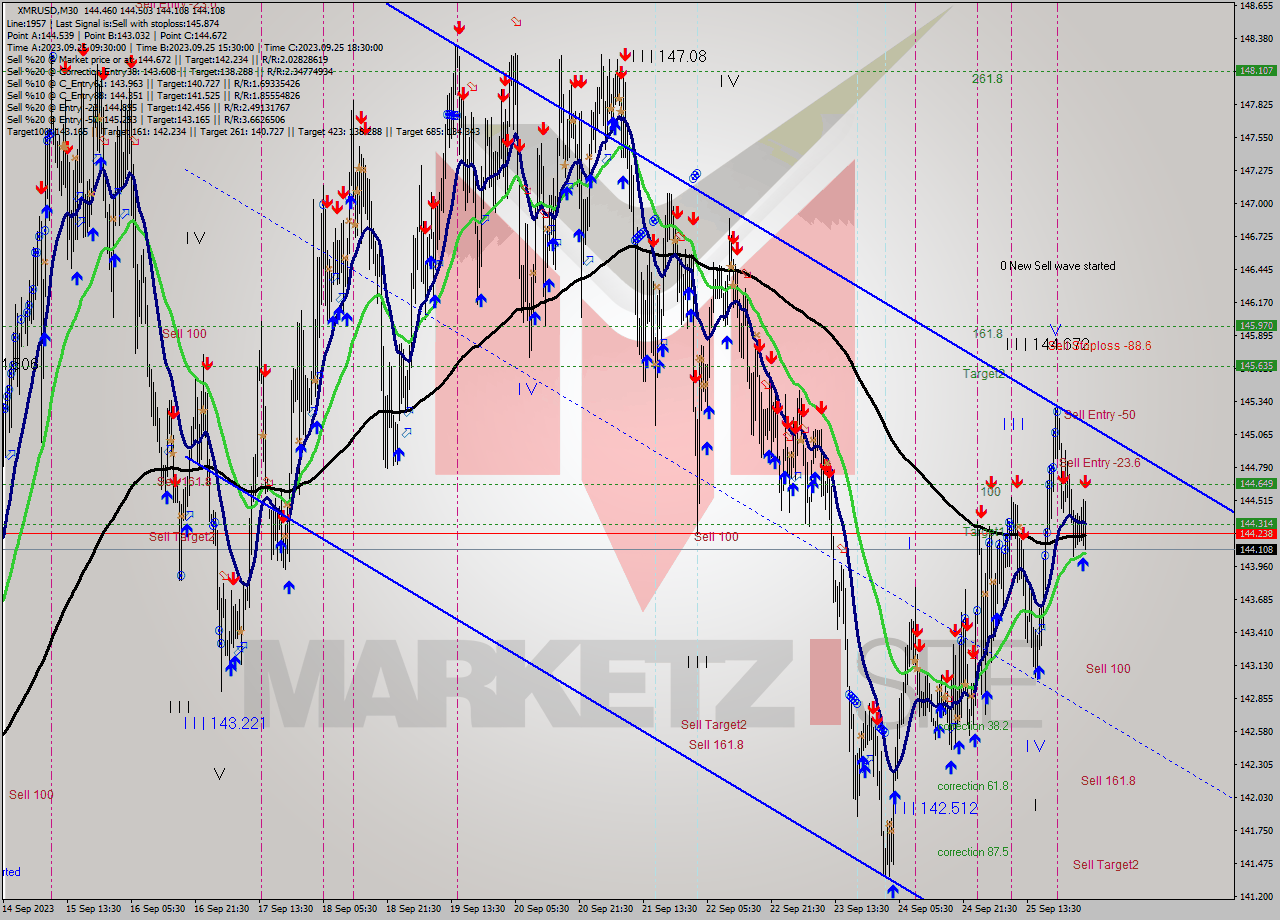Select the 'Sell Entry -50' label
The width and height of the screenshot is (1280, 920).
[x=1099, y=415]
